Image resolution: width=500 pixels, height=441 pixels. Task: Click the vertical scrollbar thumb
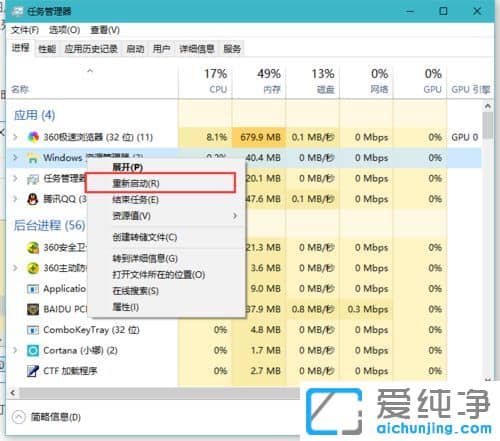point(488,125)
